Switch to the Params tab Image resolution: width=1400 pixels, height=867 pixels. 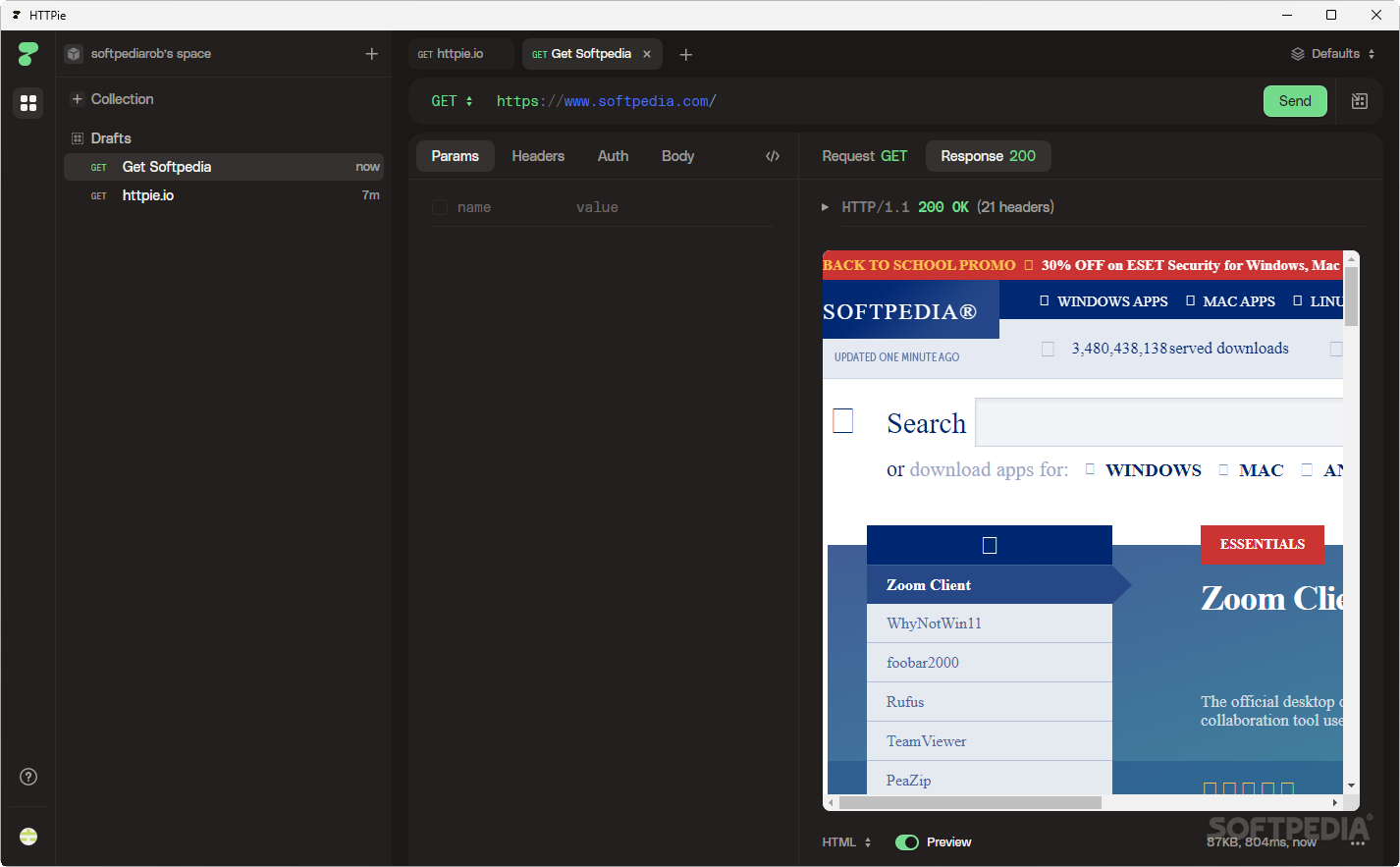pyautogui.click(x=456, y=156)
